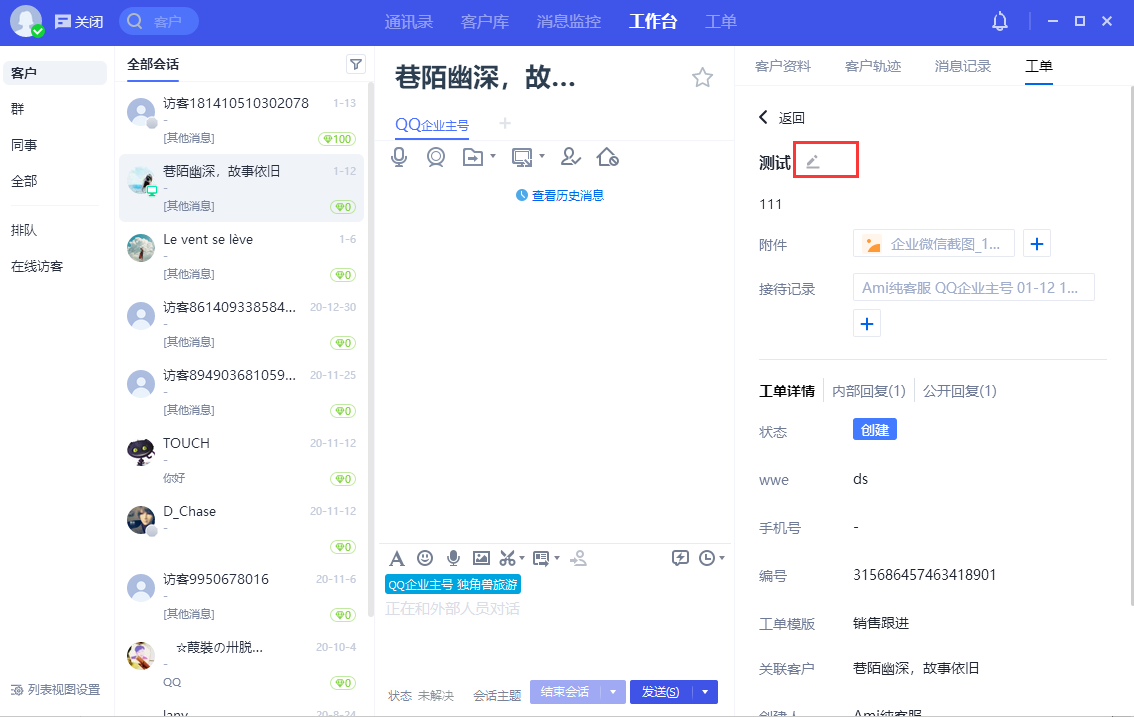This screenshot has width=1134, height=717.
Task: Switch to the 通讯录 tab
Action: point(409,22)
